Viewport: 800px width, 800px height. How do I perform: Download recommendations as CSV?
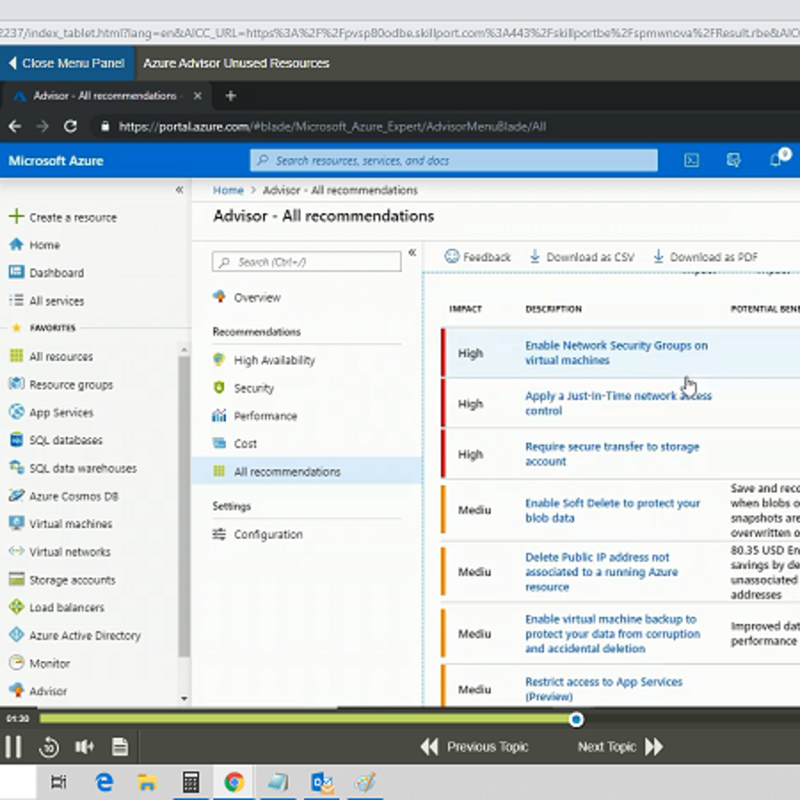click(582, 257)
